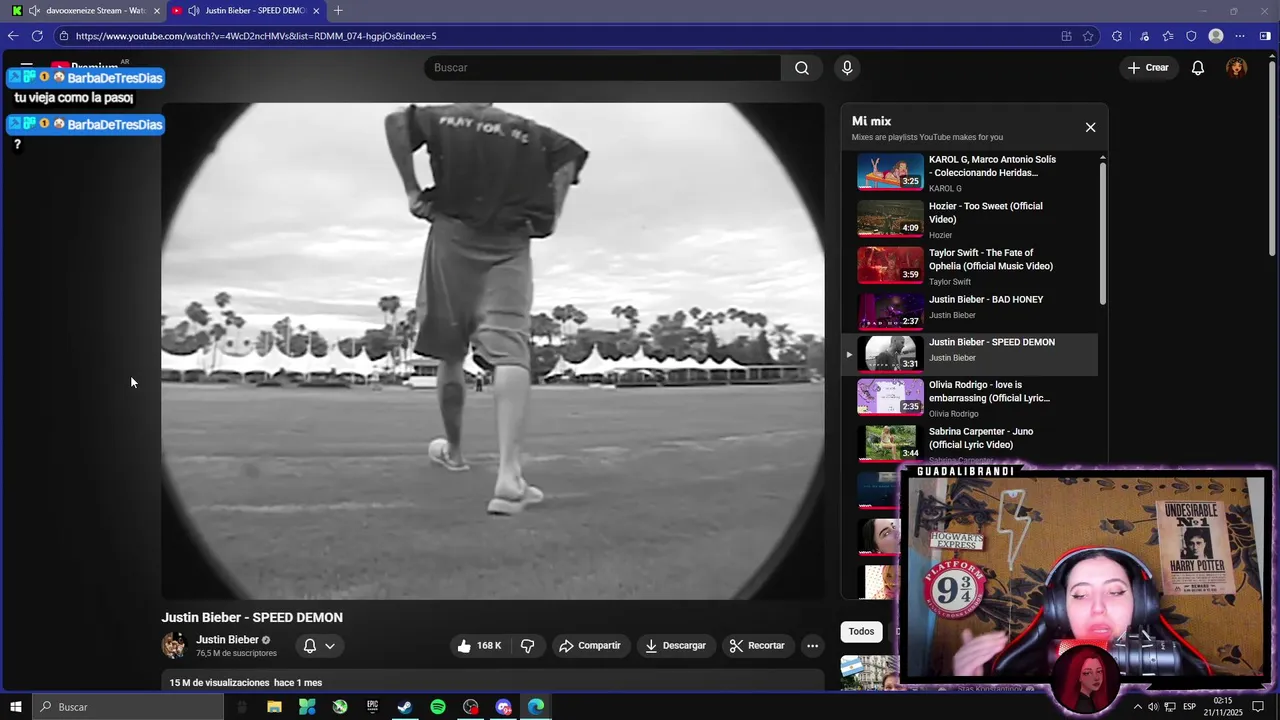Screen dimensions: 1280x720
Task: Open Epic Games launcher from taskbar
Action: (x=372, y=707)
